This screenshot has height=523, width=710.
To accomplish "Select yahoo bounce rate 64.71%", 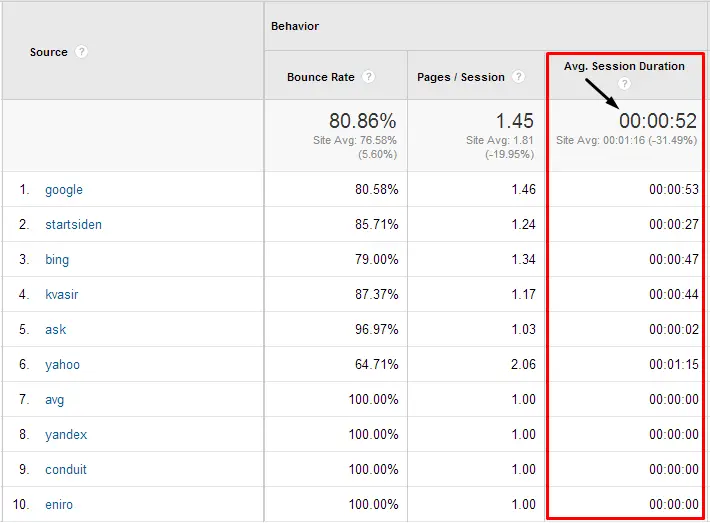I will pyautogui.click(x=377, y=364).
